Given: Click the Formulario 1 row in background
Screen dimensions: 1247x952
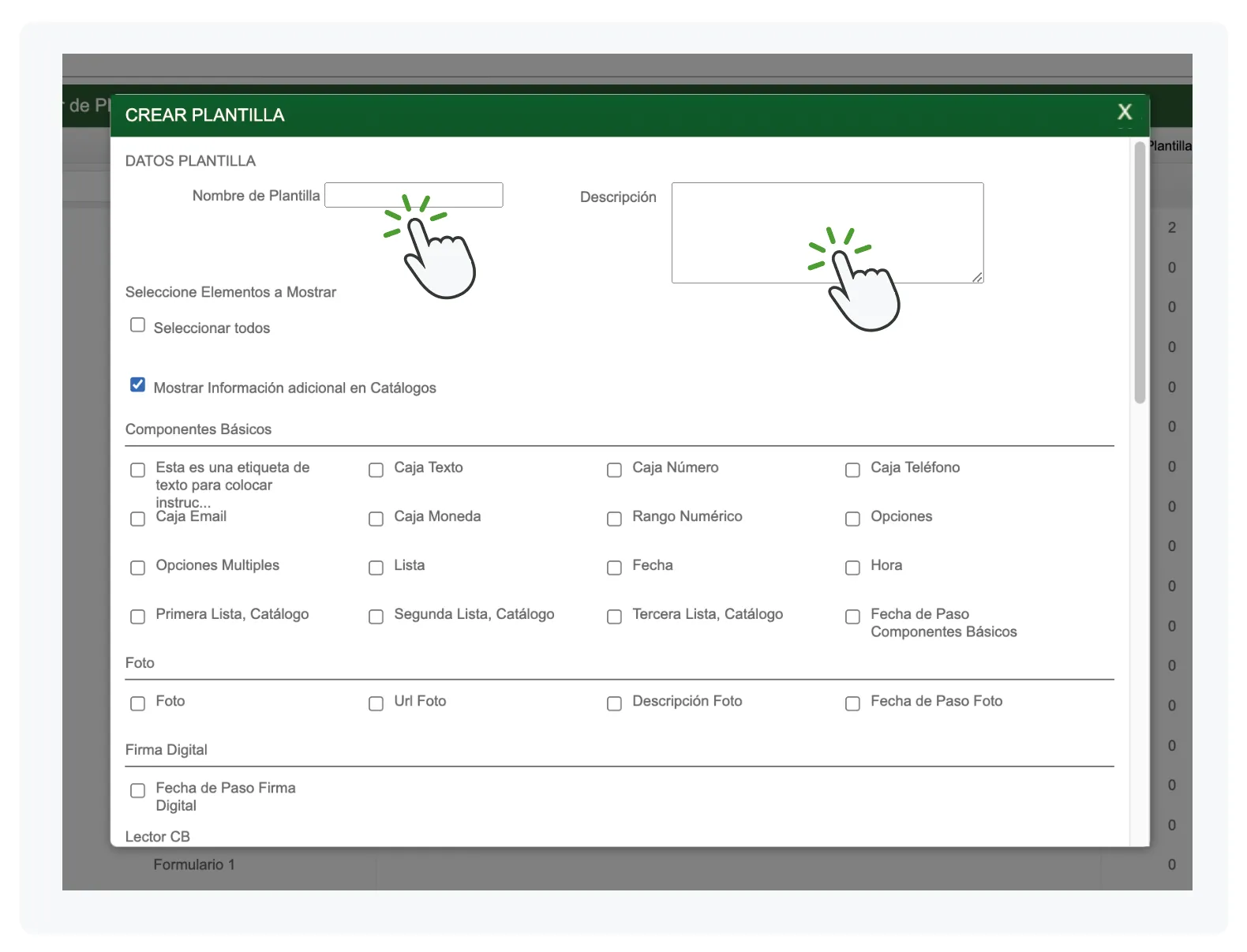Looking at the screenshot, I should click(194, 864).
